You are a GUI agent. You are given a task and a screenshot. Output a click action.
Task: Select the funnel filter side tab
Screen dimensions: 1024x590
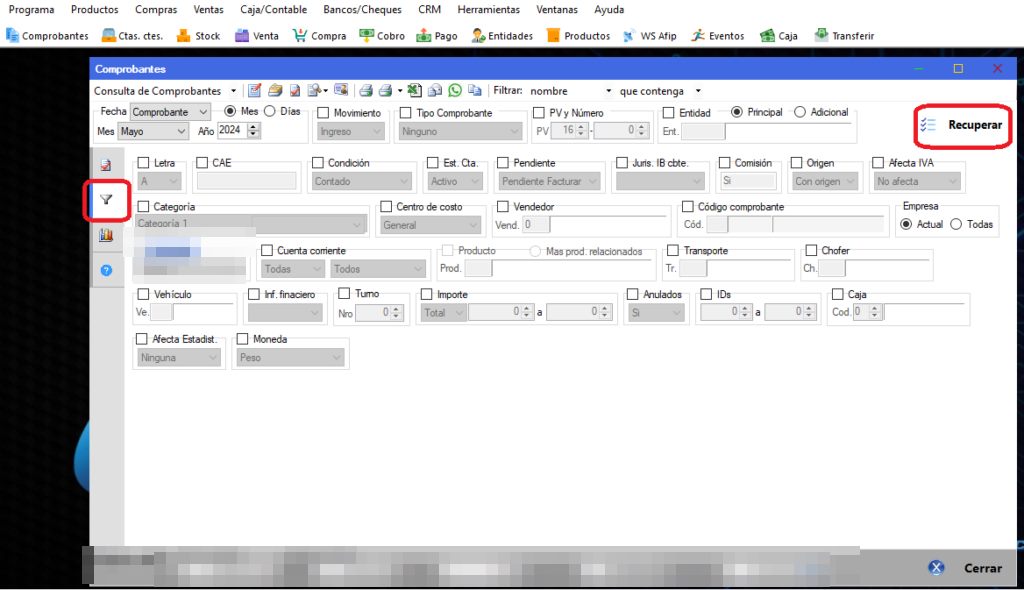(x=106, y=200)
